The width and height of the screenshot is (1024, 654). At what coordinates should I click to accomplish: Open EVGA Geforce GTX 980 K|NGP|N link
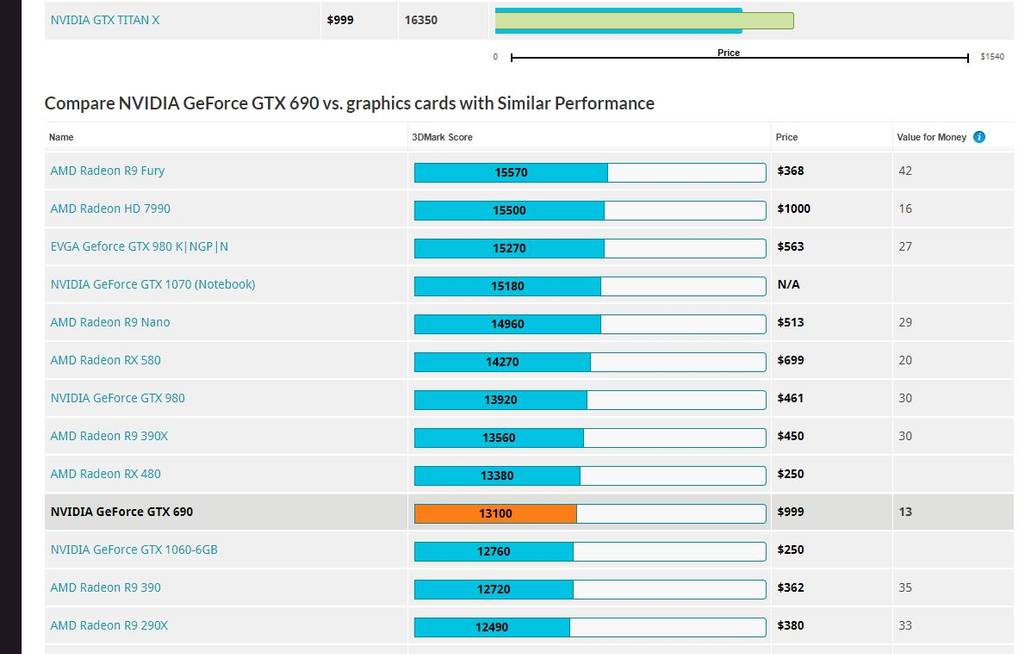click(139, 246)
